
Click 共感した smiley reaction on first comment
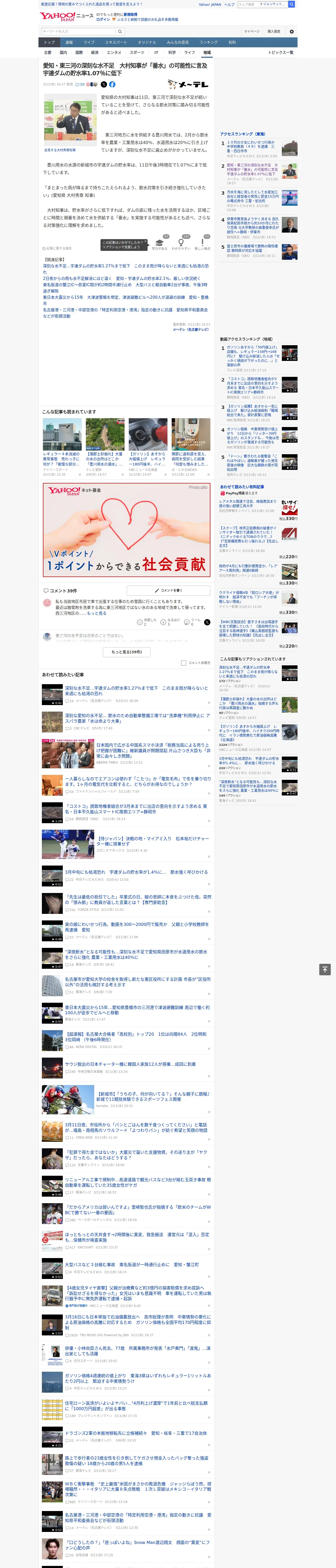(x=146, y=621)
